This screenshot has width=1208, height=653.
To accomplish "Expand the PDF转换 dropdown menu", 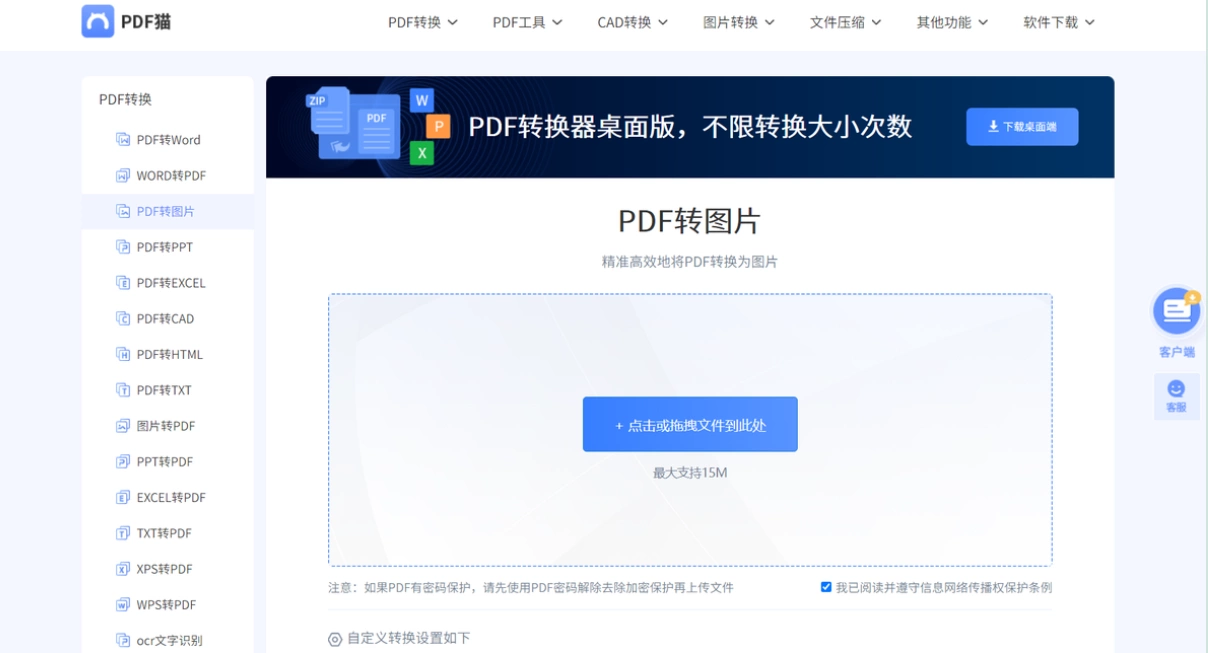I will pos(423,22).
